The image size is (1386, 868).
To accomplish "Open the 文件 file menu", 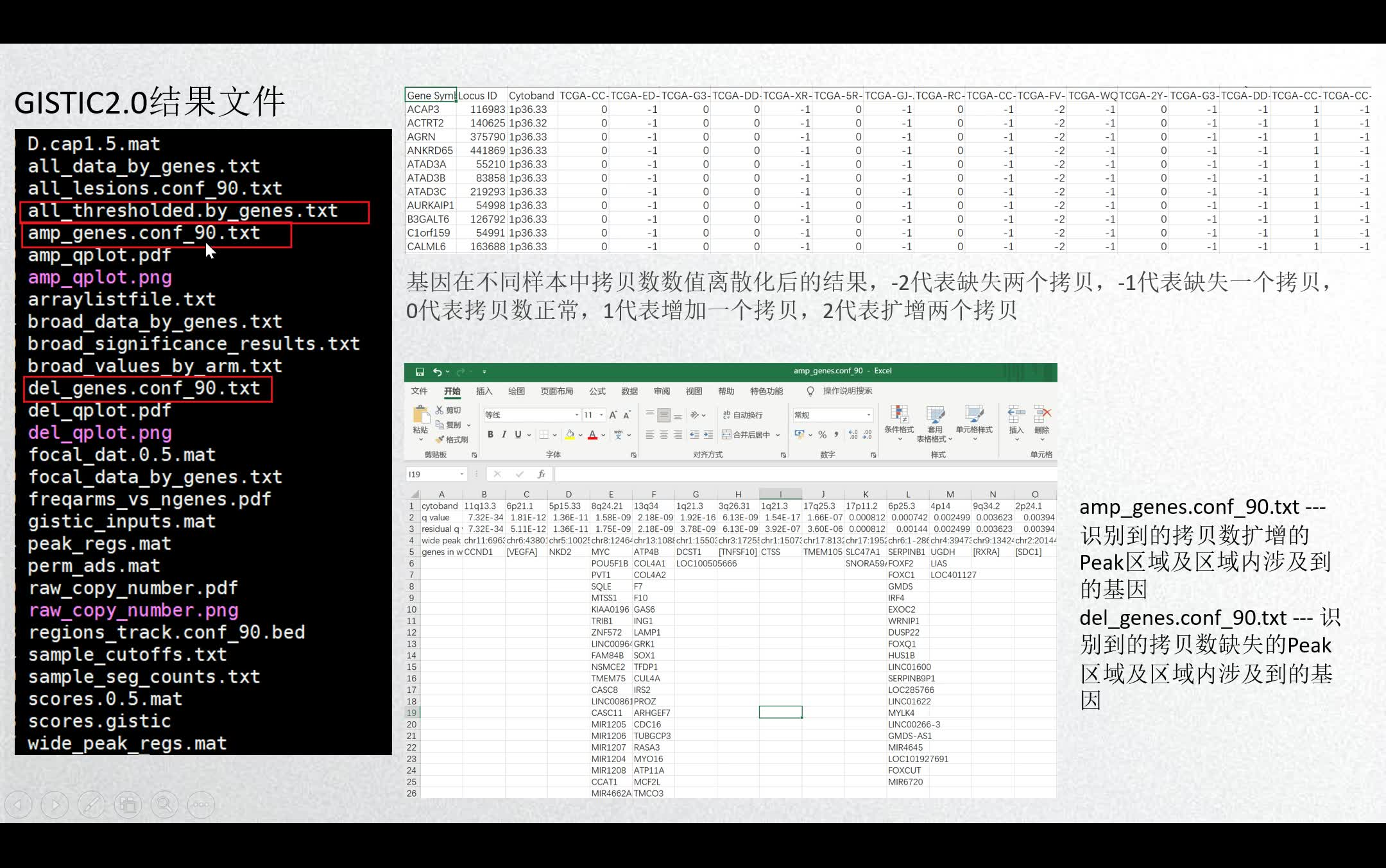I will click(419, 391).
